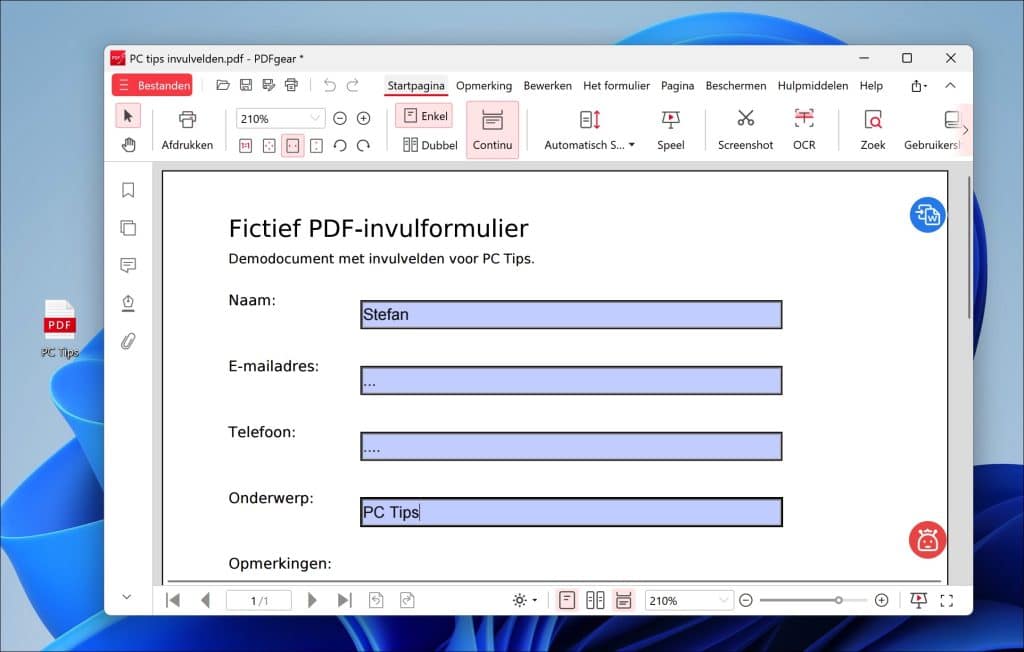Image resolution: width=1024 pixels, height=652 pixels.
Task: Undo the last action
Action: pyautogui.click(x=330, y=85)
